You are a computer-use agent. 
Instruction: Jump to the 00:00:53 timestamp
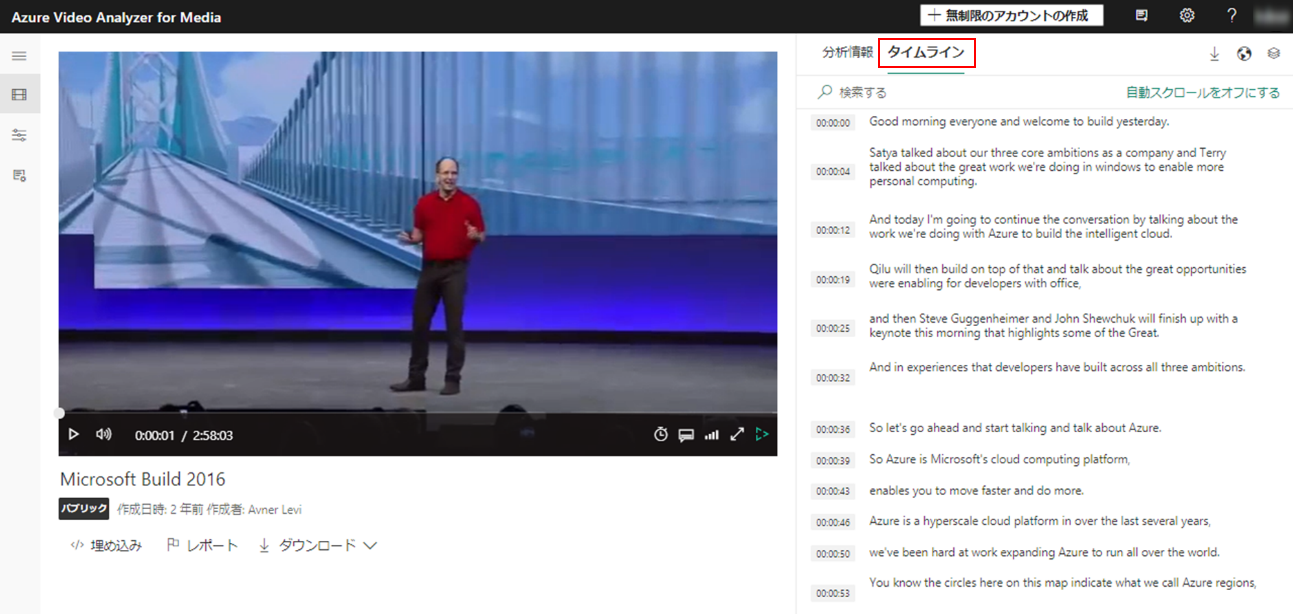(833, 594)
